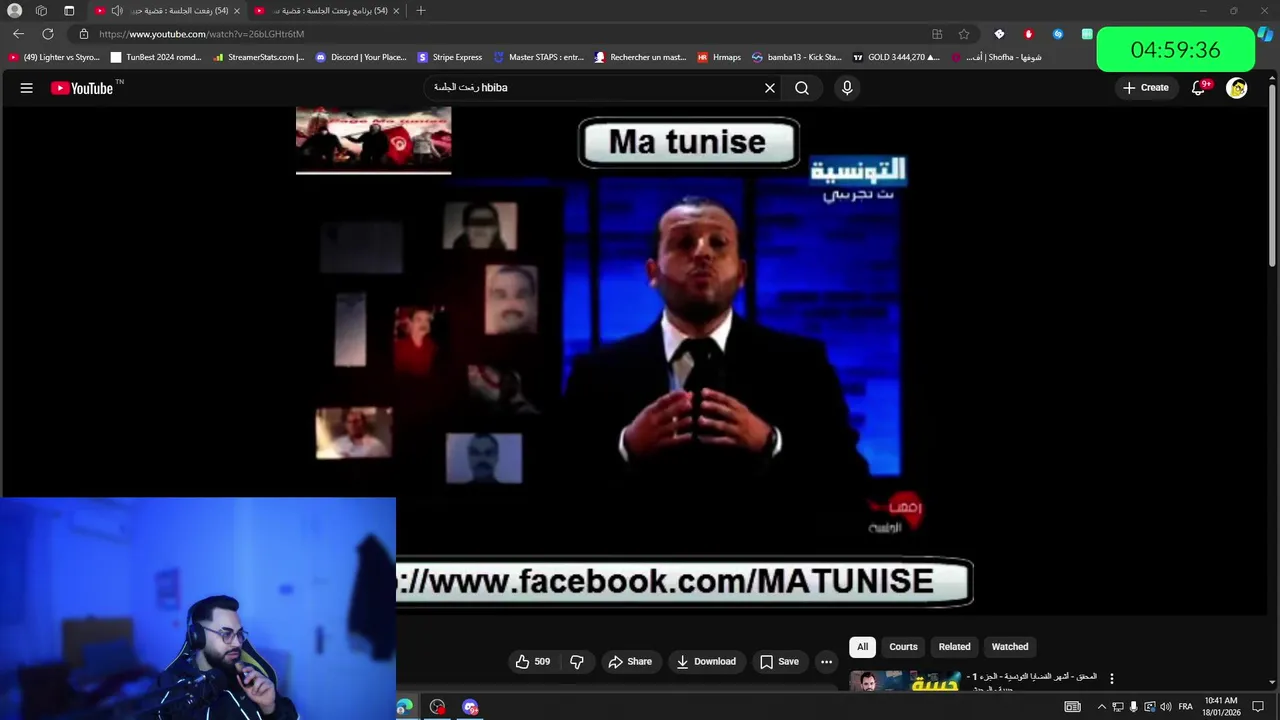
Task: Switch FRA keyboard language
Action: 1185,707
